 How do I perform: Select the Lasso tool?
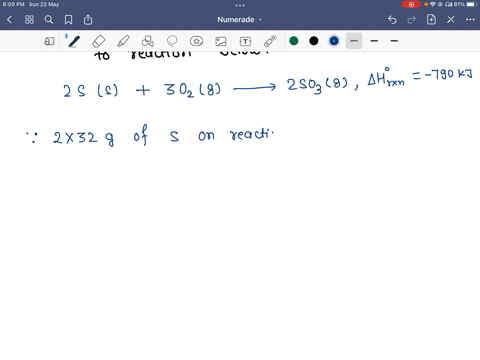tap(172, 41)
